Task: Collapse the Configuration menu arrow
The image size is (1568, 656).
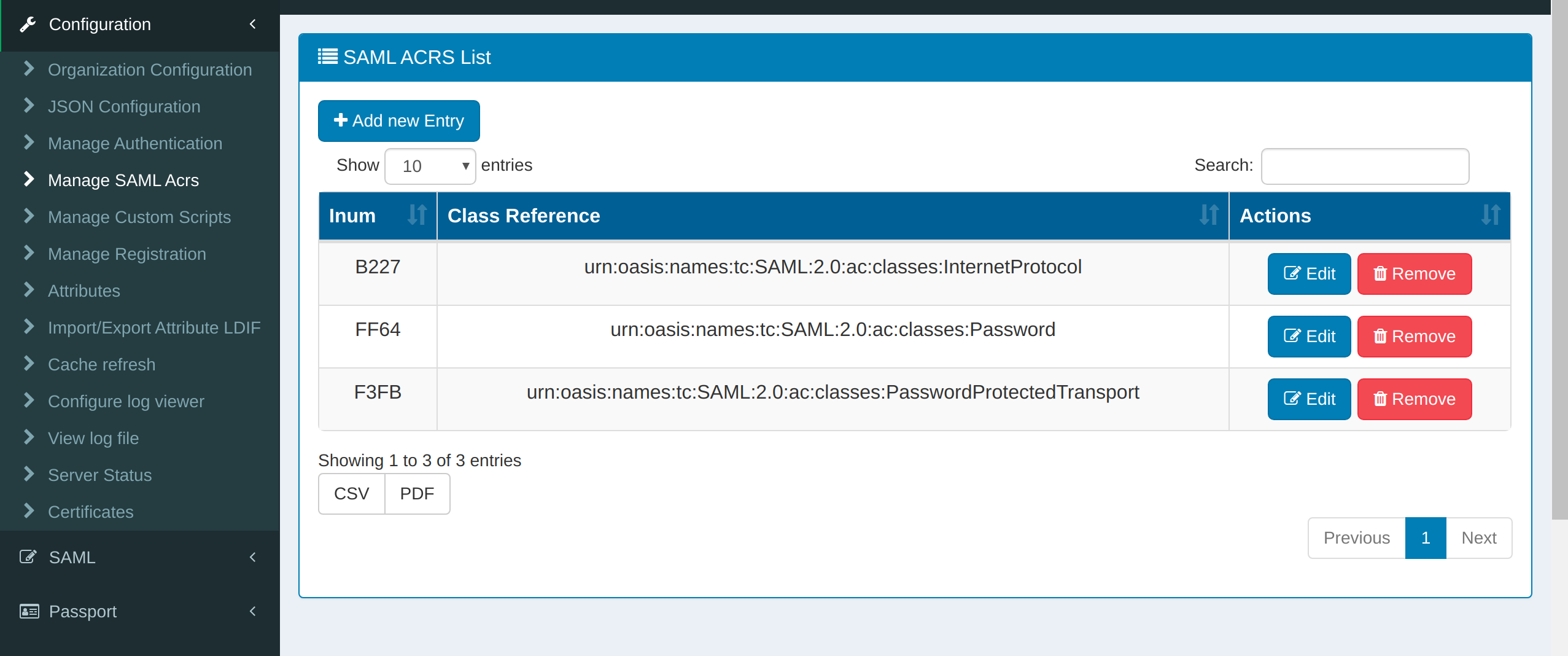Action: click(x=252, y=24)
